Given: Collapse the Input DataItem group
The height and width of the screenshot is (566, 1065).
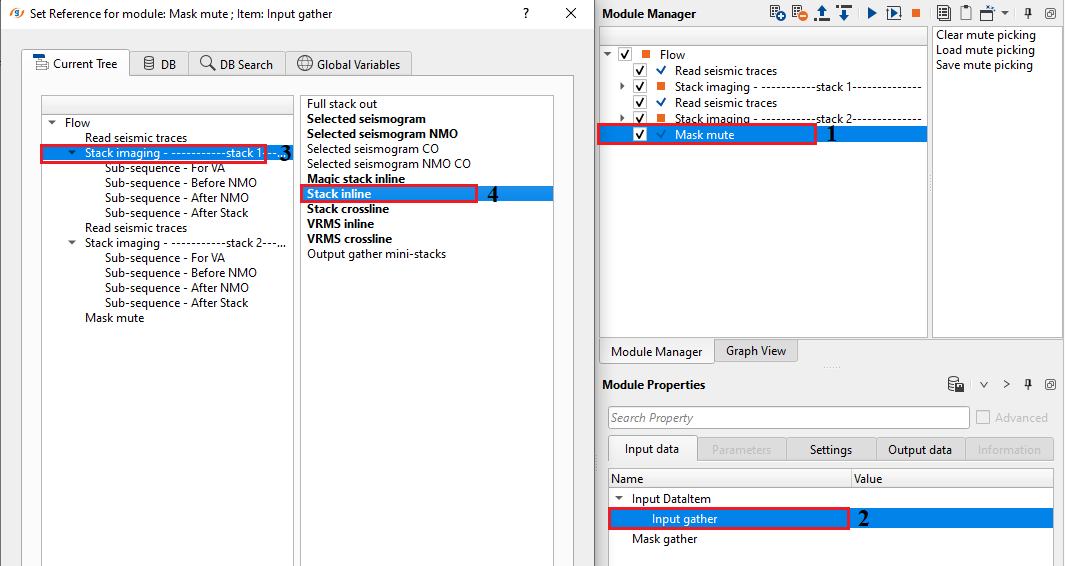Looking at the screenshot, I should (619, 499).
